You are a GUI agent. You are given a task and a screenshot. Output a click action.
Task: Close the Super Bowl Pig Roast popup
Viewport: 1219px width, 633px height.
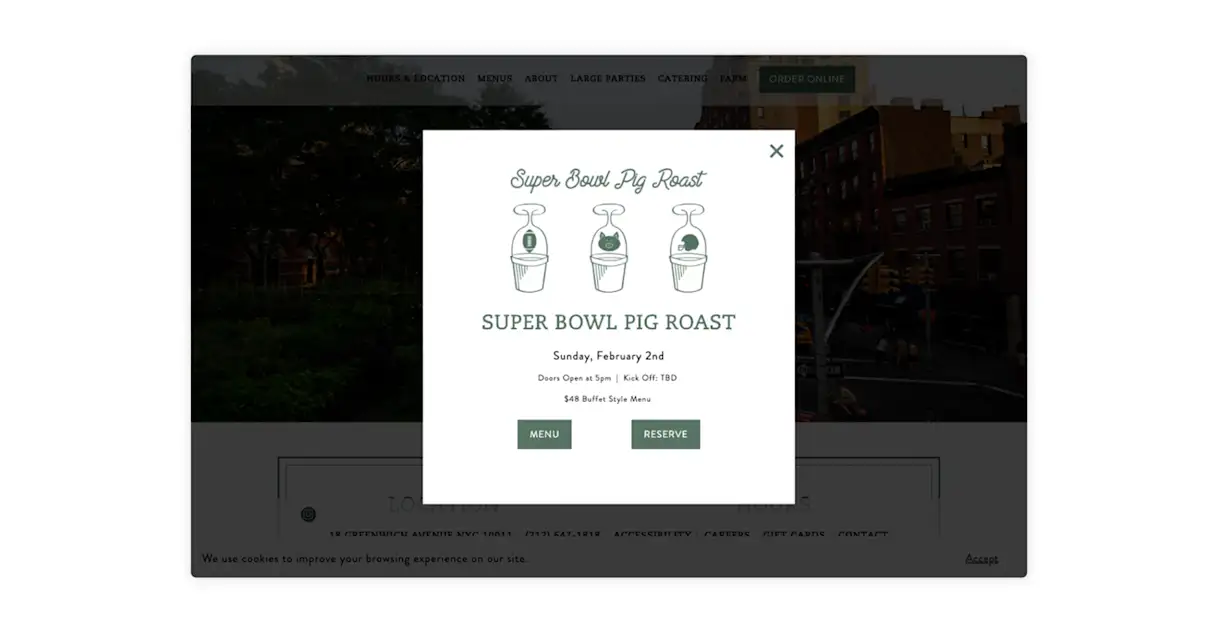point(776,151)
